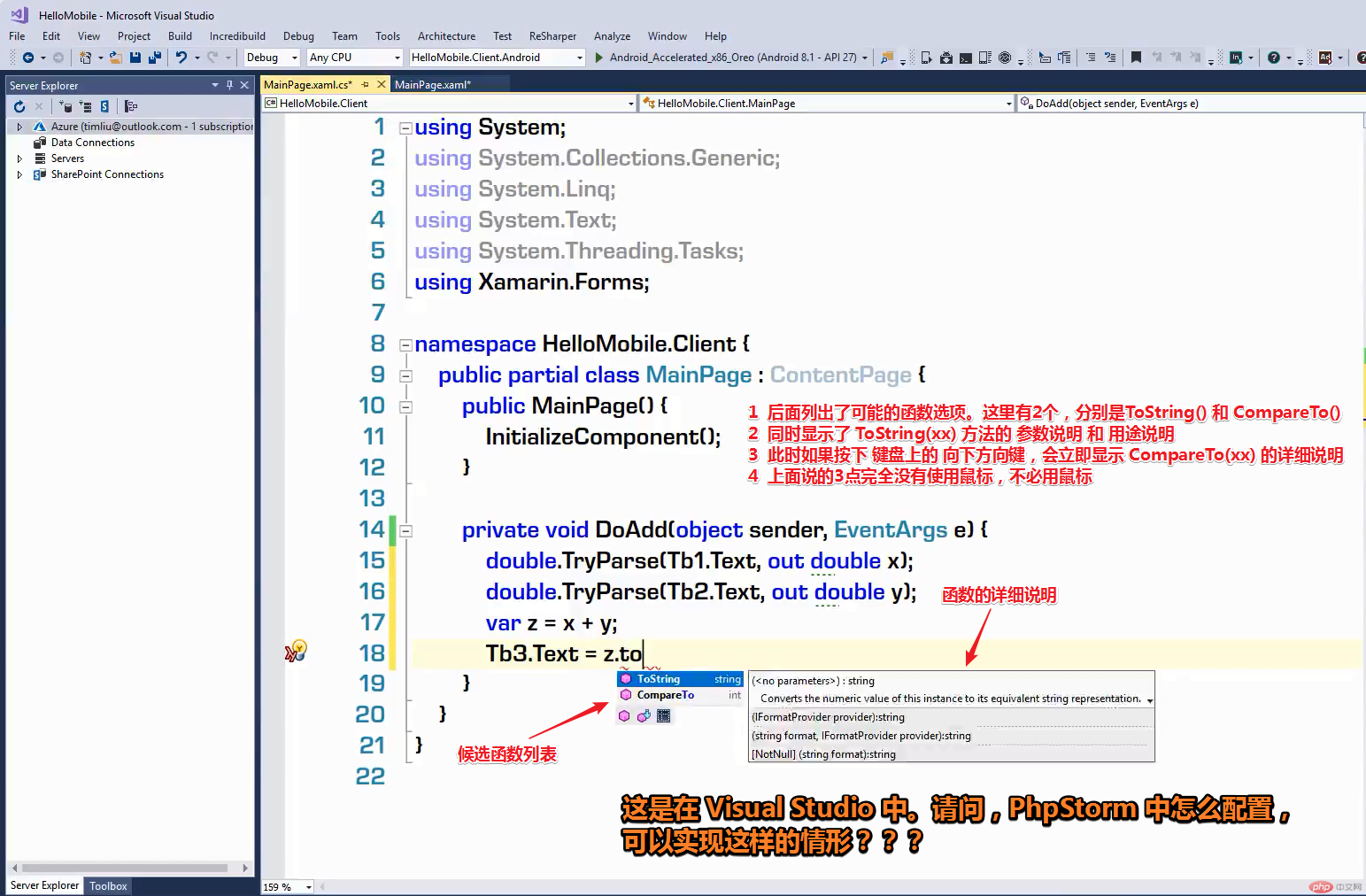Save the current file with Save icon
Image resolution: width=1366 pixels, height=896 pixels.
(135, 58)
